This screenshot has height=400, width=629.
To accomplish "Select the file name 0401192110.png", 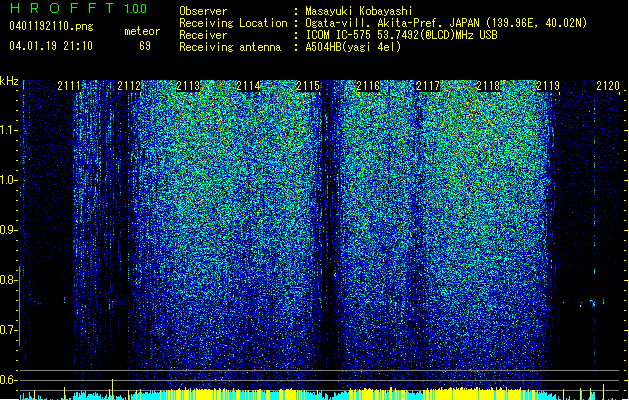I will 51,26.
